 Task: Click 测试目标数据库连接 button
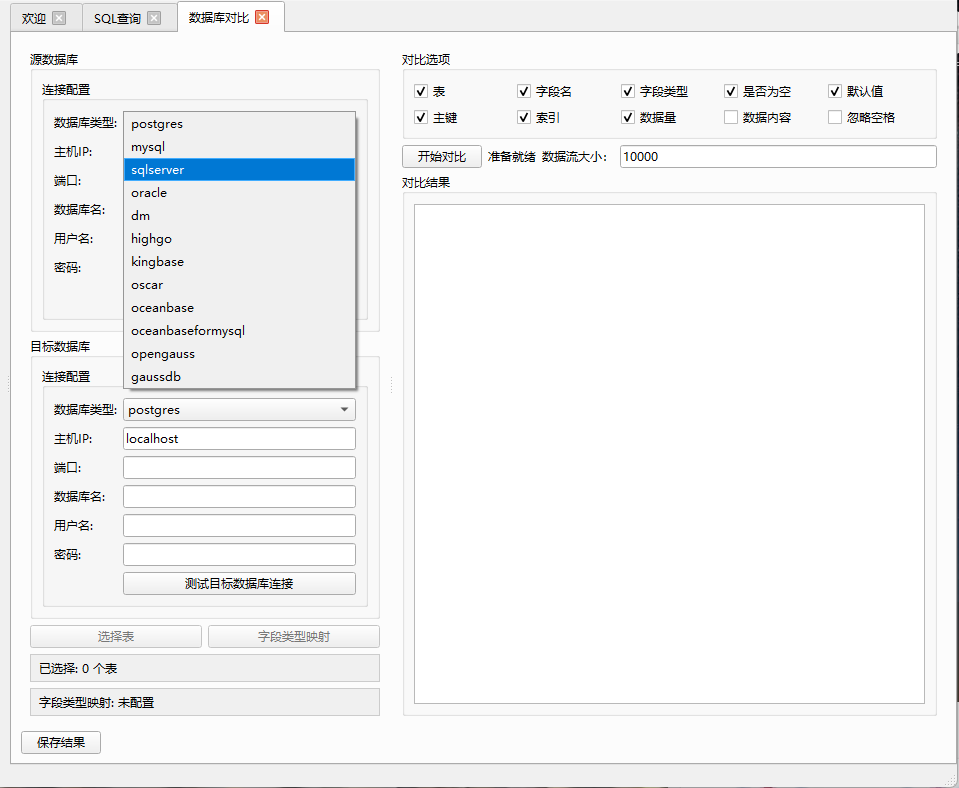pyautogui.click(x=239, y=584)
